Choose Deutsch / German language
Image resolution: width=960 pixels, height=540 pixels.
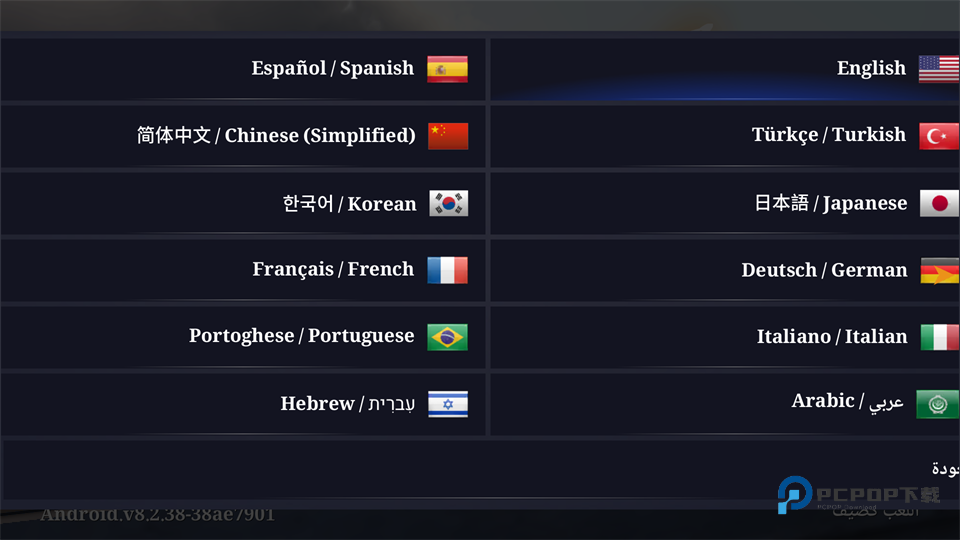pos(824,270)
